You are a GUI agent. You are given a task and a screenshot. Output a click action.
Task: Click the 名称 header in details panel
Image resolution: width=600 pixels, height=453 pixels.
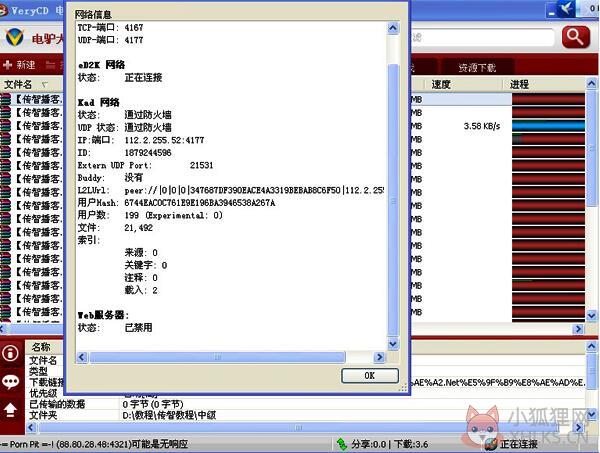[41, 347]
